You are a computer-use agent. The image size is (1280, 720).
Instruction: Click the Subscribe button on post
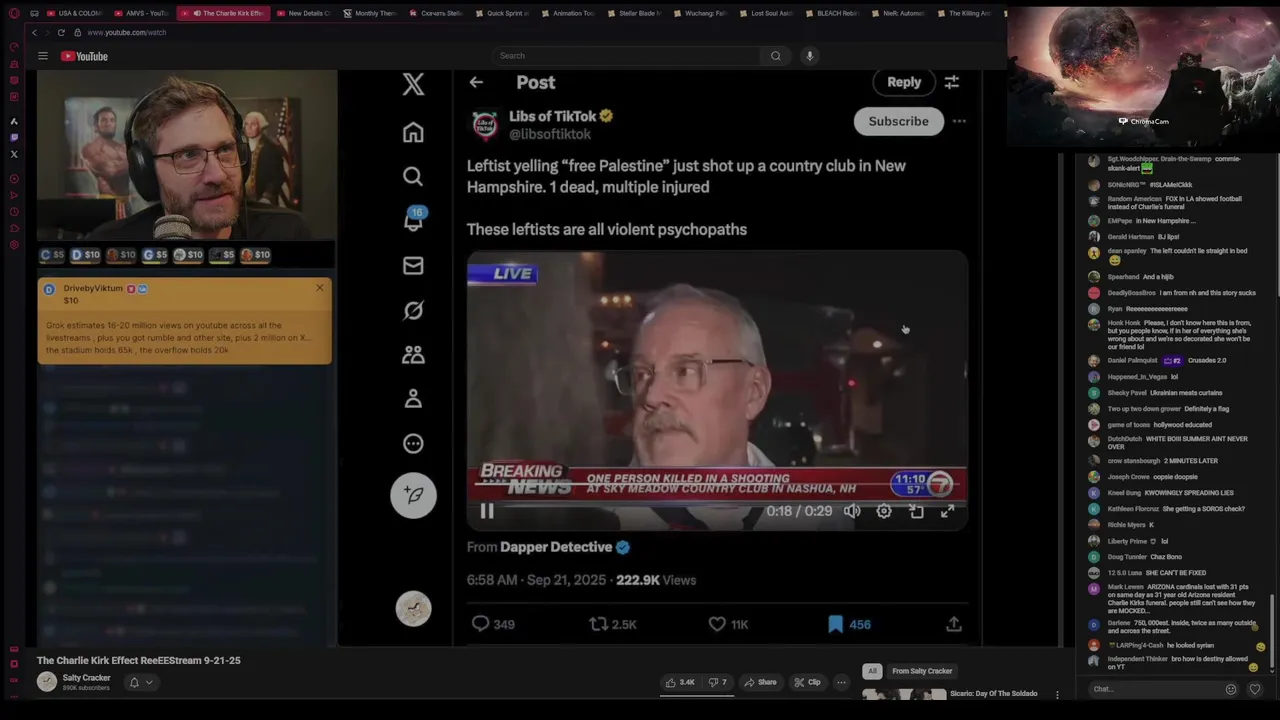[898, 121]
